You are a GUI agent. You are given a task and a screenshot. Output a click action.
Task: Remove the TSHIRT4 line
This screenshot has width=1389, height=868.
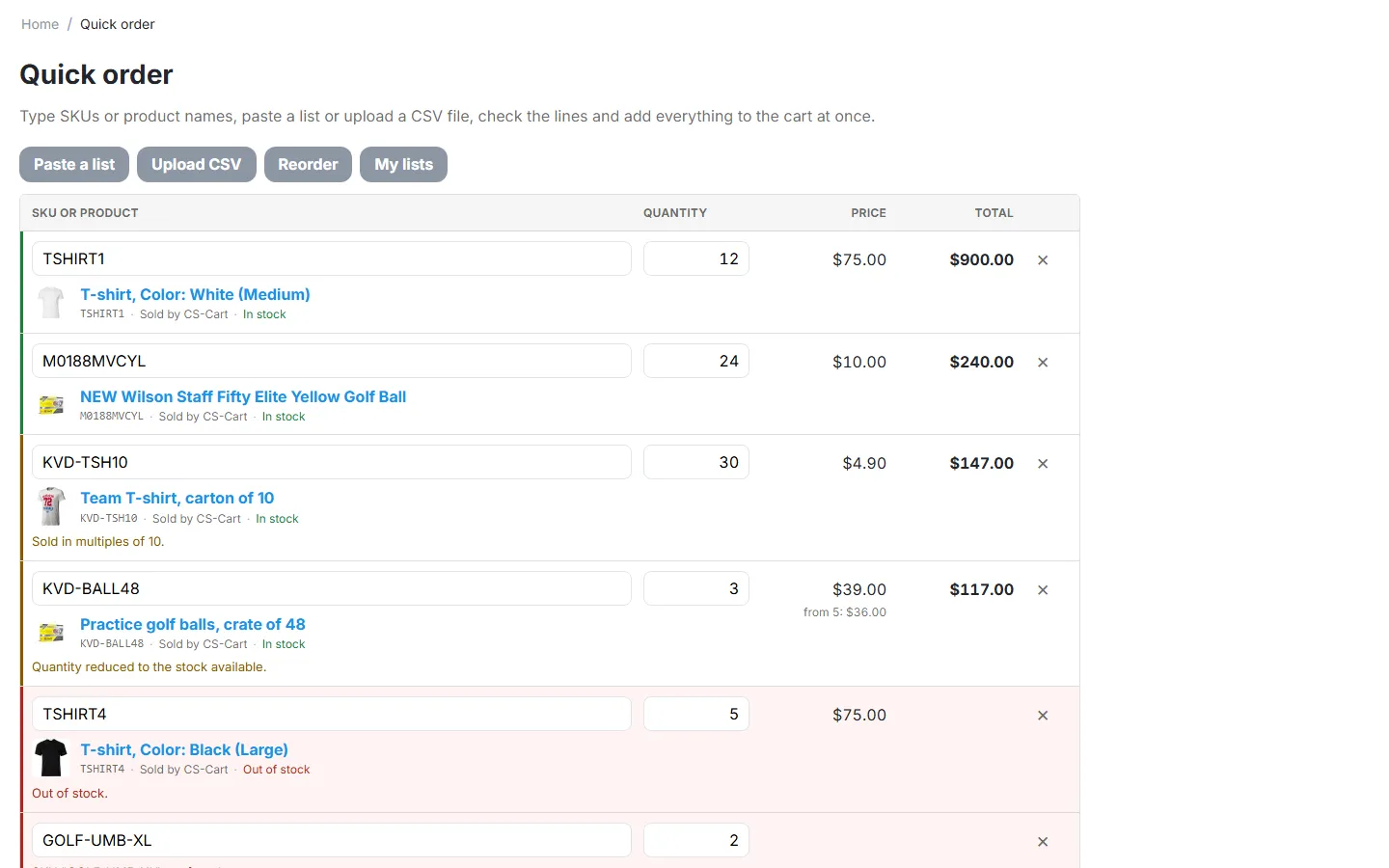click(1043, 716)
